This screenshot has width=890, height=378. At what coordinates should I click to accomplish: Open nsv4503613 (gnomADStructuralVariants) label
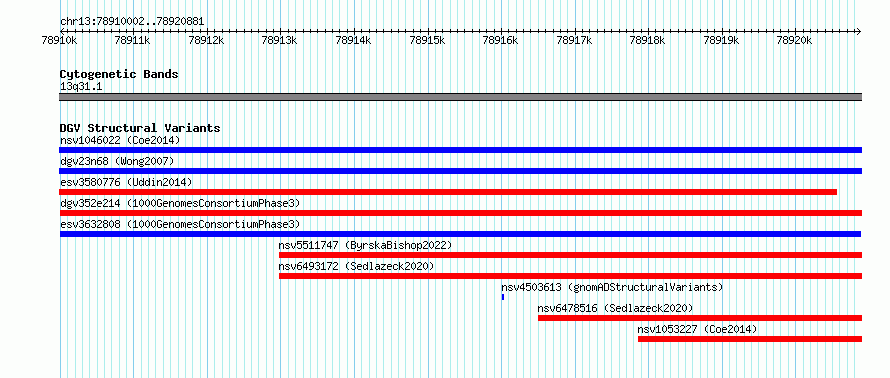click(612, 287)
